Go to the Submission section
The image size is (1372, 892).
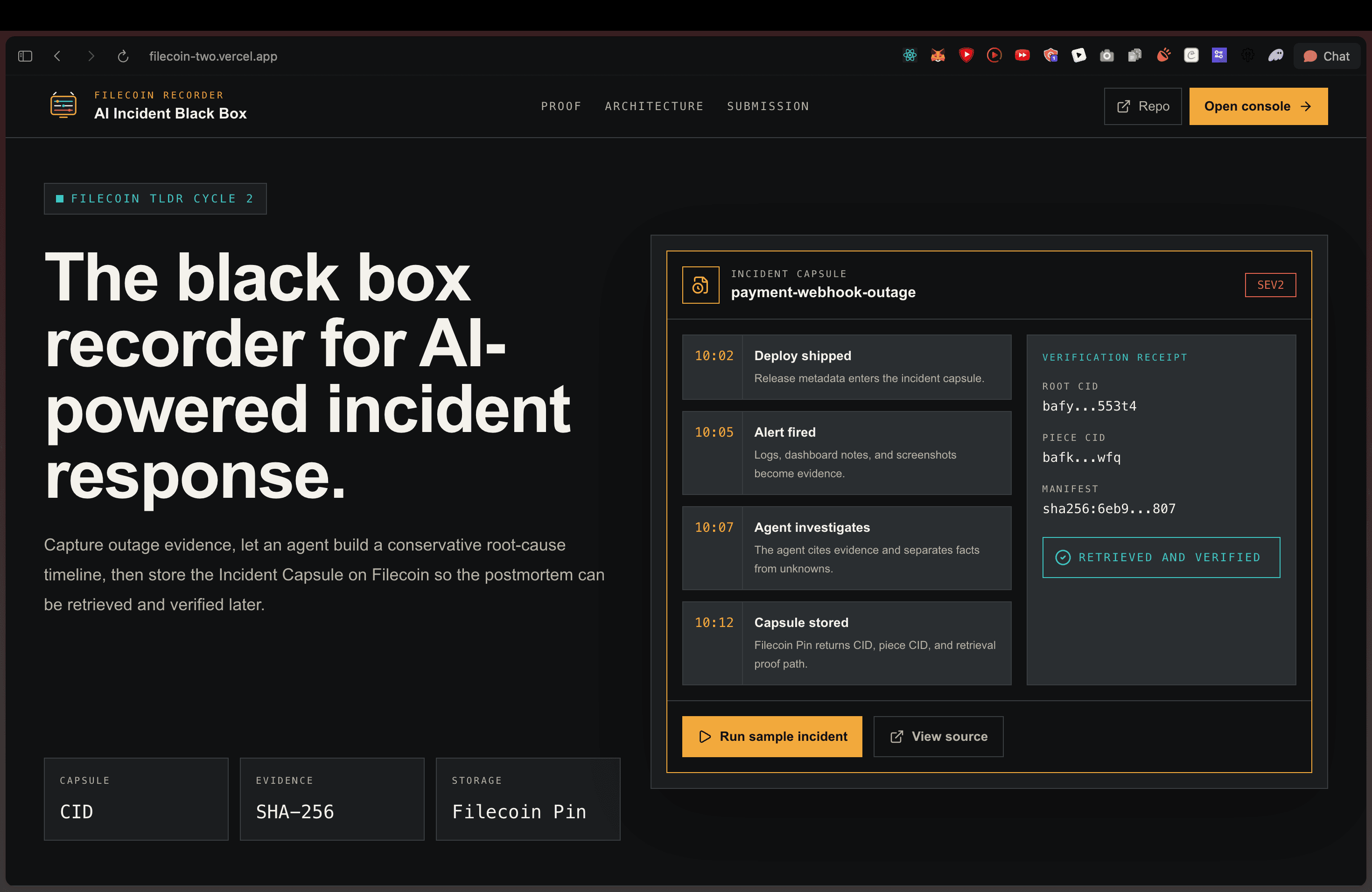pyautogui.click(x=768, y=106)
